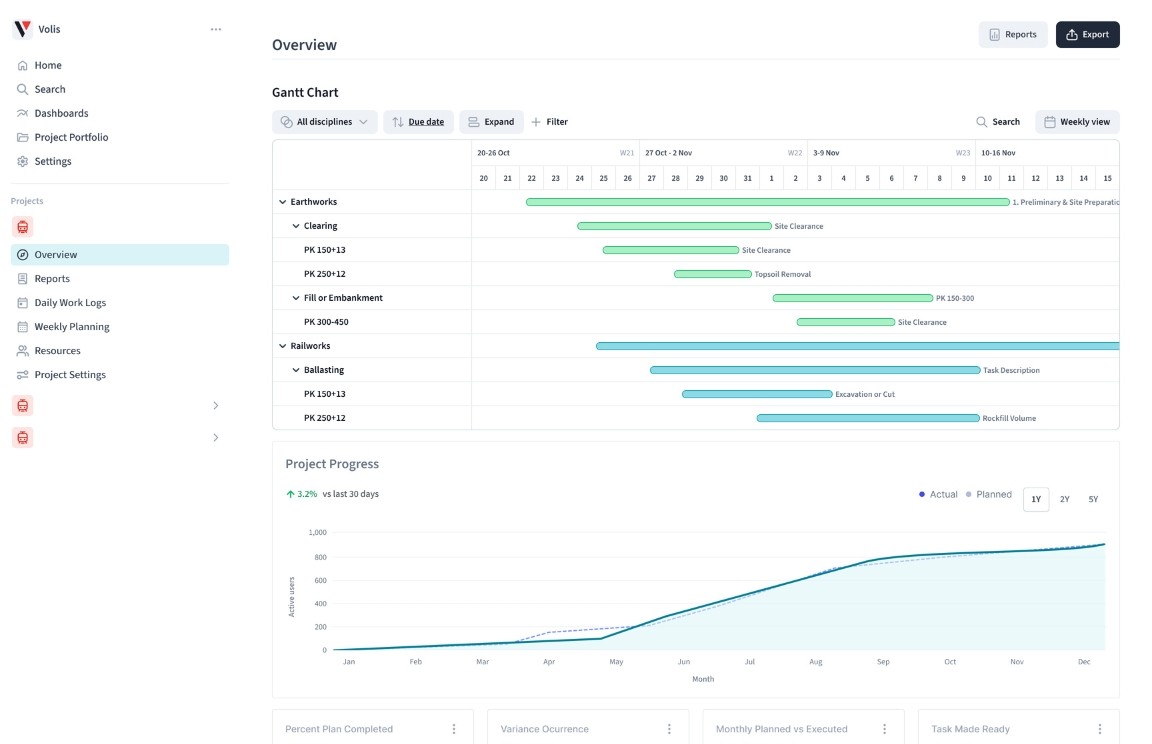Click the Dashboards icon in sidebar

23,113
